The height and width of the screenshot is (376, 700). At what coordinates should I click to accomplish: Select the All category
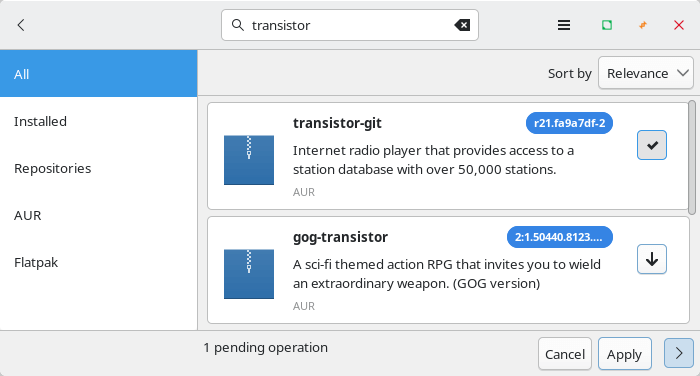point(99,74)
